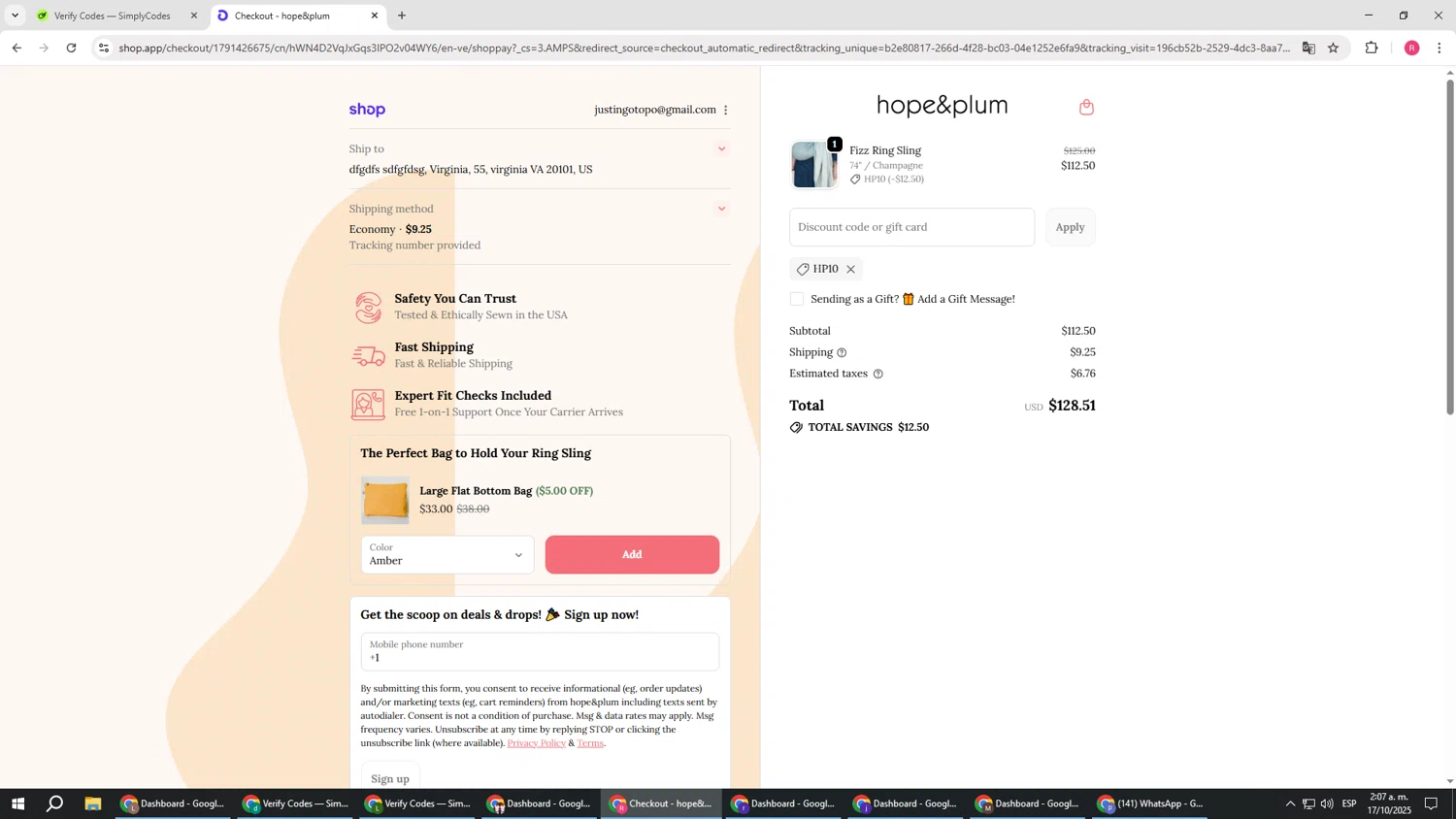Screen dimensions: 1456x819
Task: Click the Safety You Can Trust icon
Action: click(368, 308)
